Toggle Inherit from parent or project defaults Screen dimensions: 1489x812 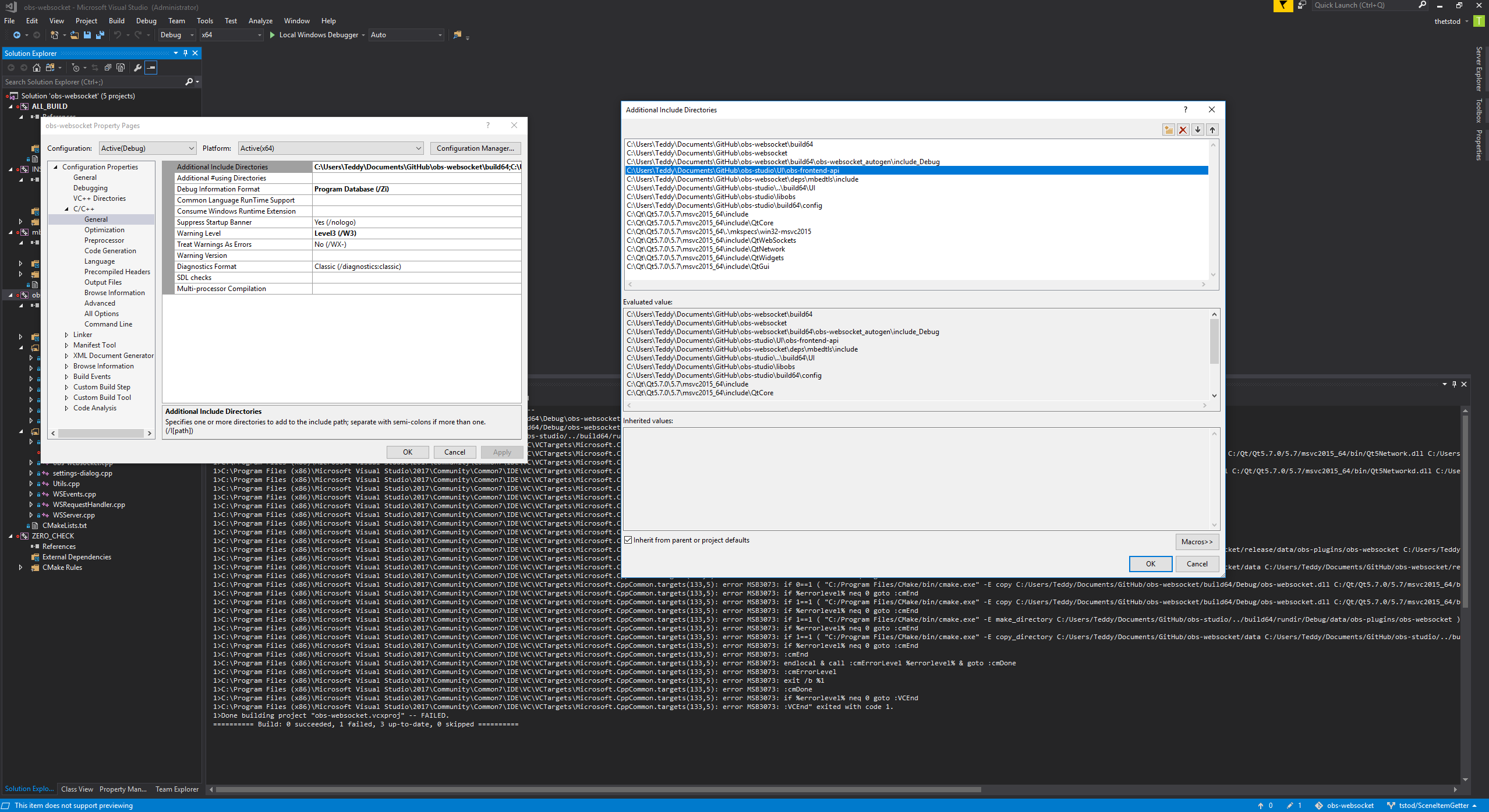coord(628,540)
